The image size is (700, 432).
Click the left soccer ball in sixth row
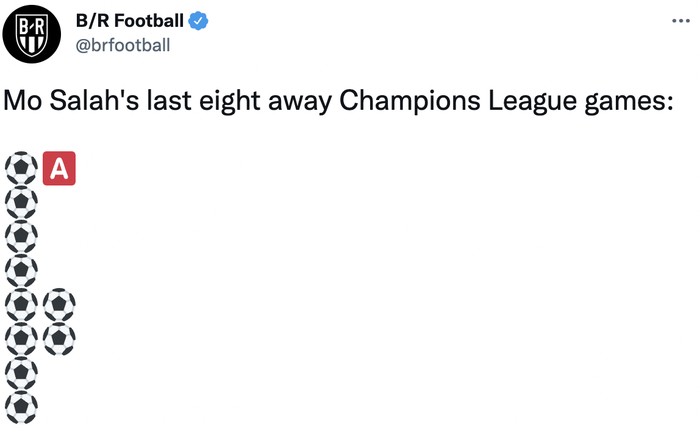point(22,339)
